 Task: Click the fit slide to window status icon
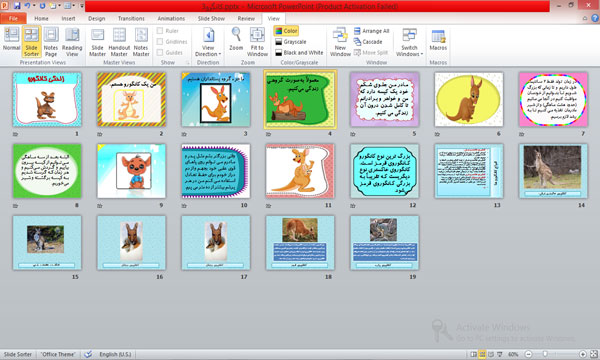click(594, 354)
